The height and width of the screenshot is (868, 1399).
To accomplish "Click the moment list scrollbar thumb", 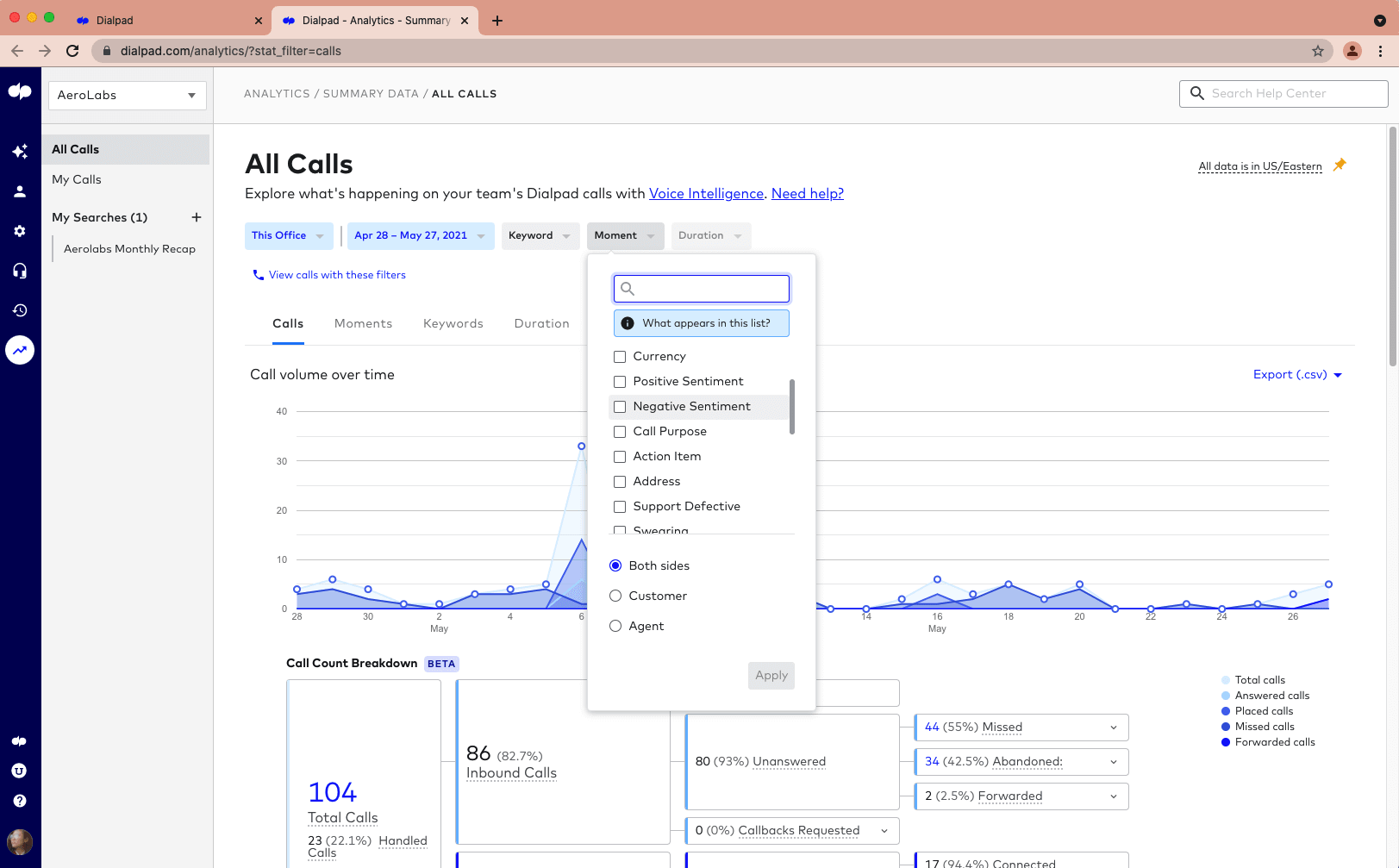I will click(x=792, y=406).
